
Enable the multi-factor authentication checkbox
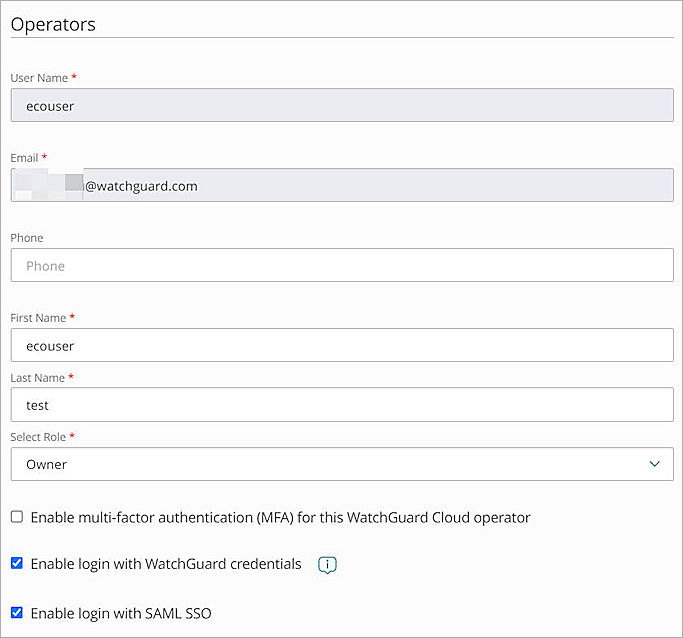[x=17, y=517]
